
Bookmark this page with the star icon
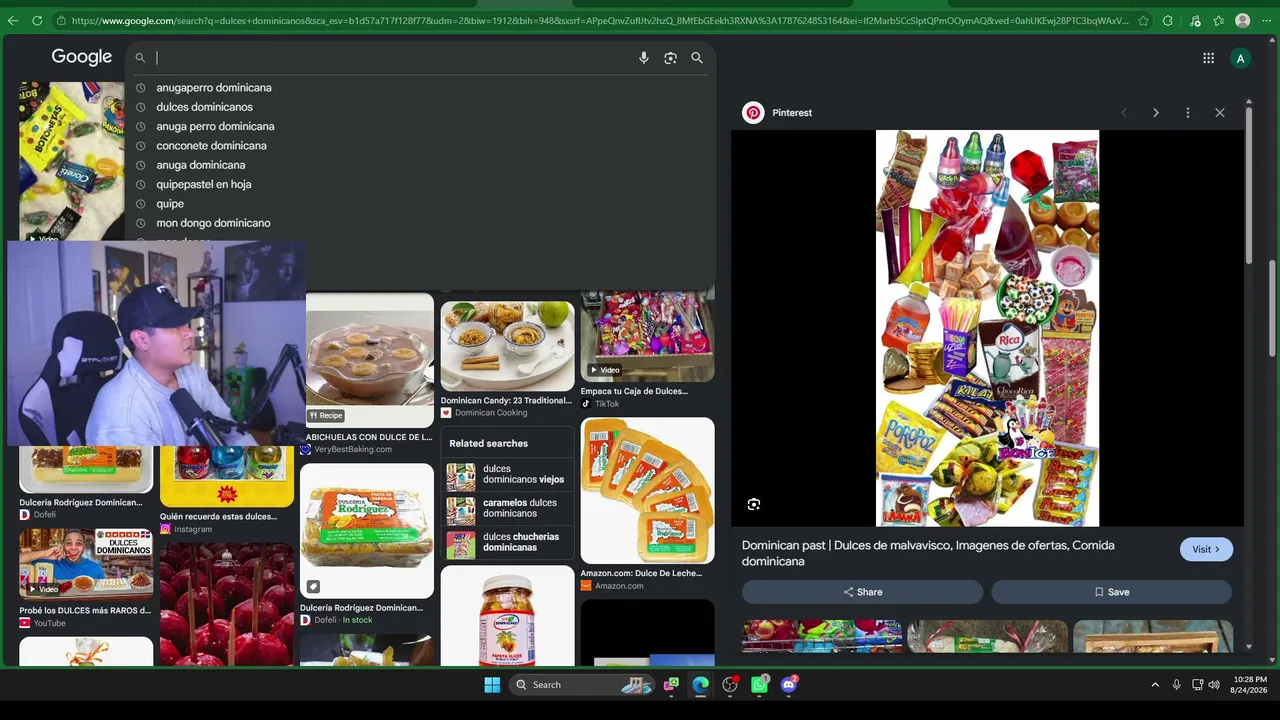coord(1143,20)
